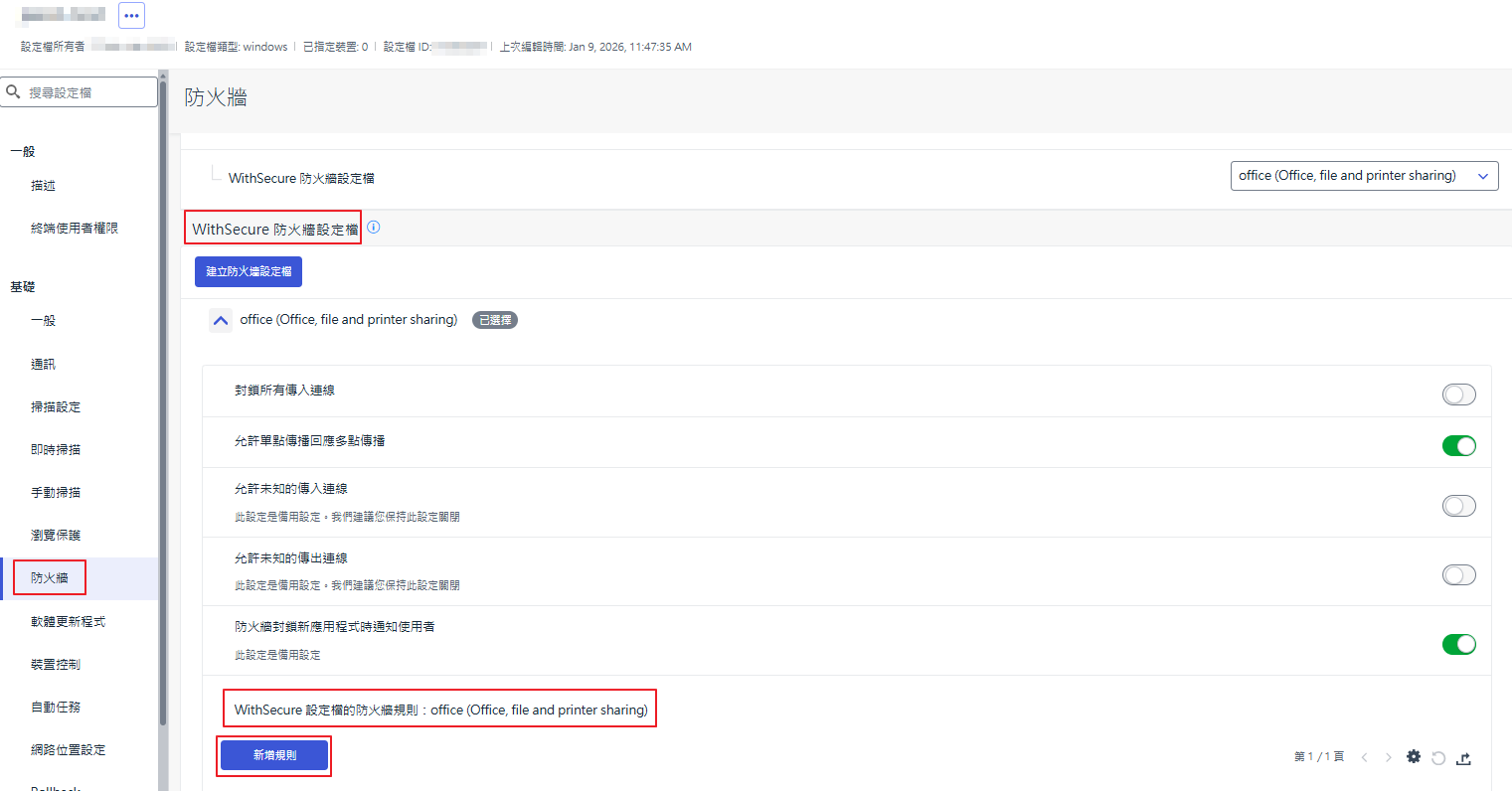
Task: Go to the previous rules page arrow
Action: tap(1364, 757)
